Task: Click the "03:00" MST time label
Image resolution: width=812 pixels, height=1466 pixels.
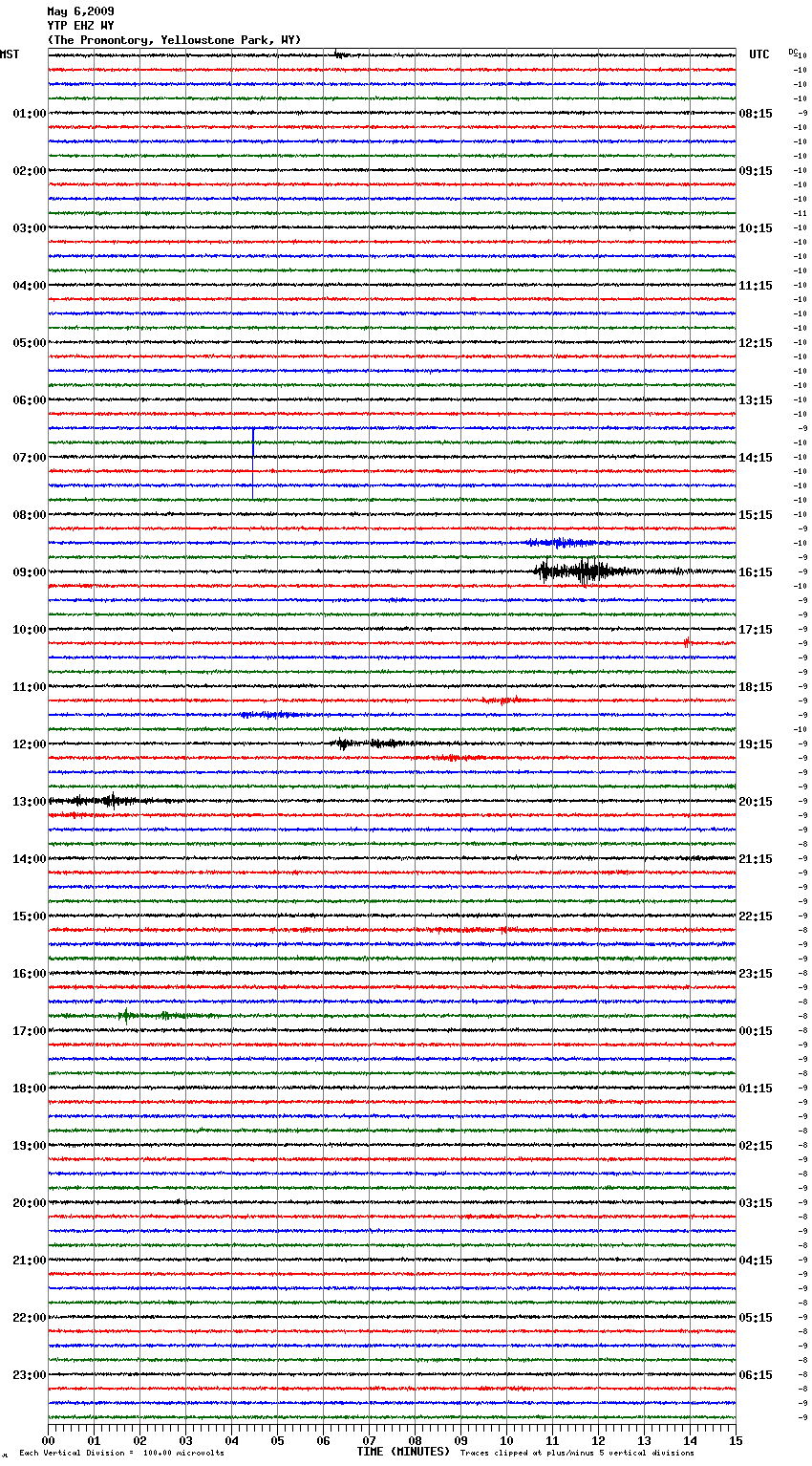Action: coord(30,228)
